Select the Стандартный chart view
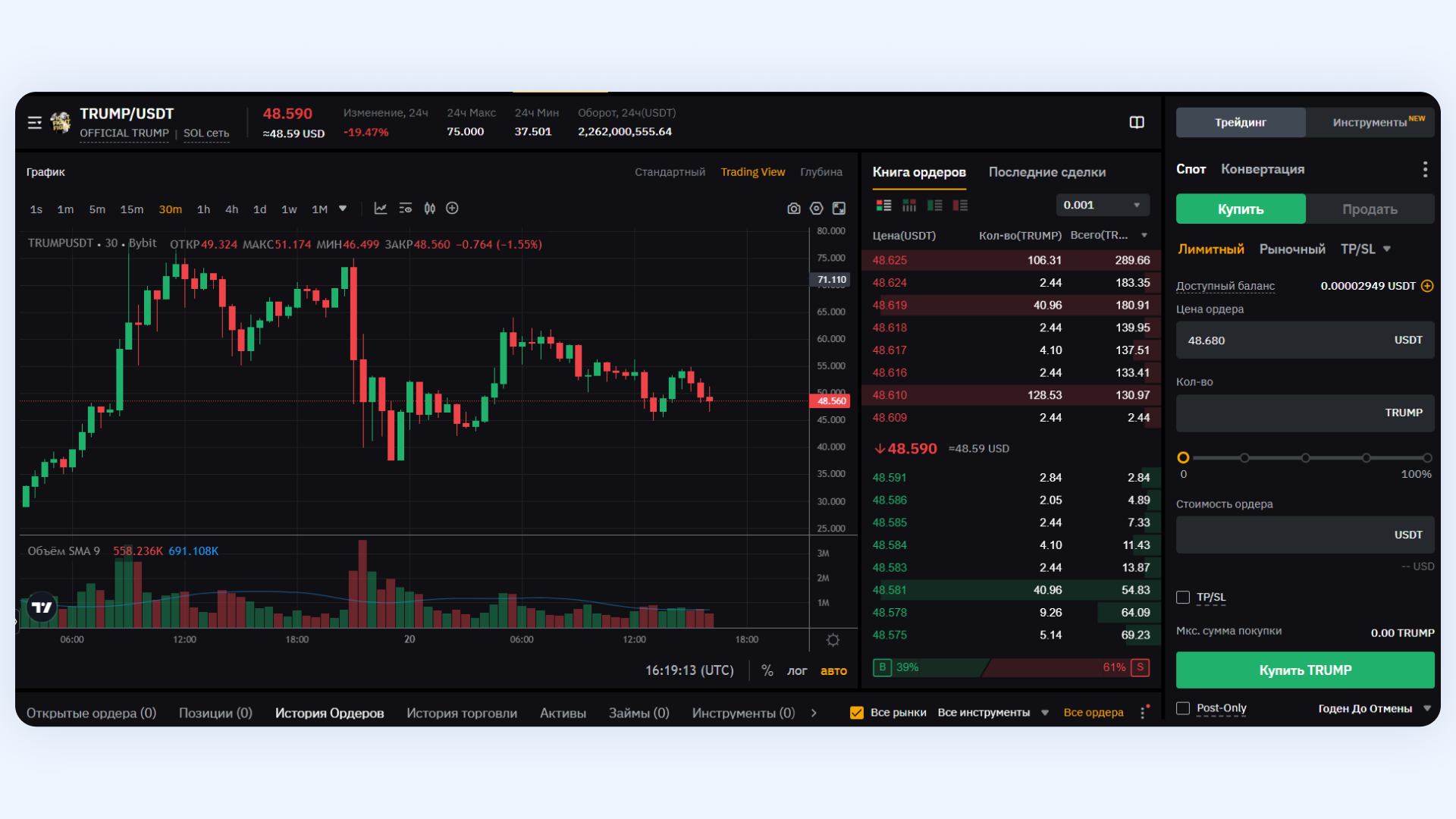1456x819 pixels. pos(670,172)
